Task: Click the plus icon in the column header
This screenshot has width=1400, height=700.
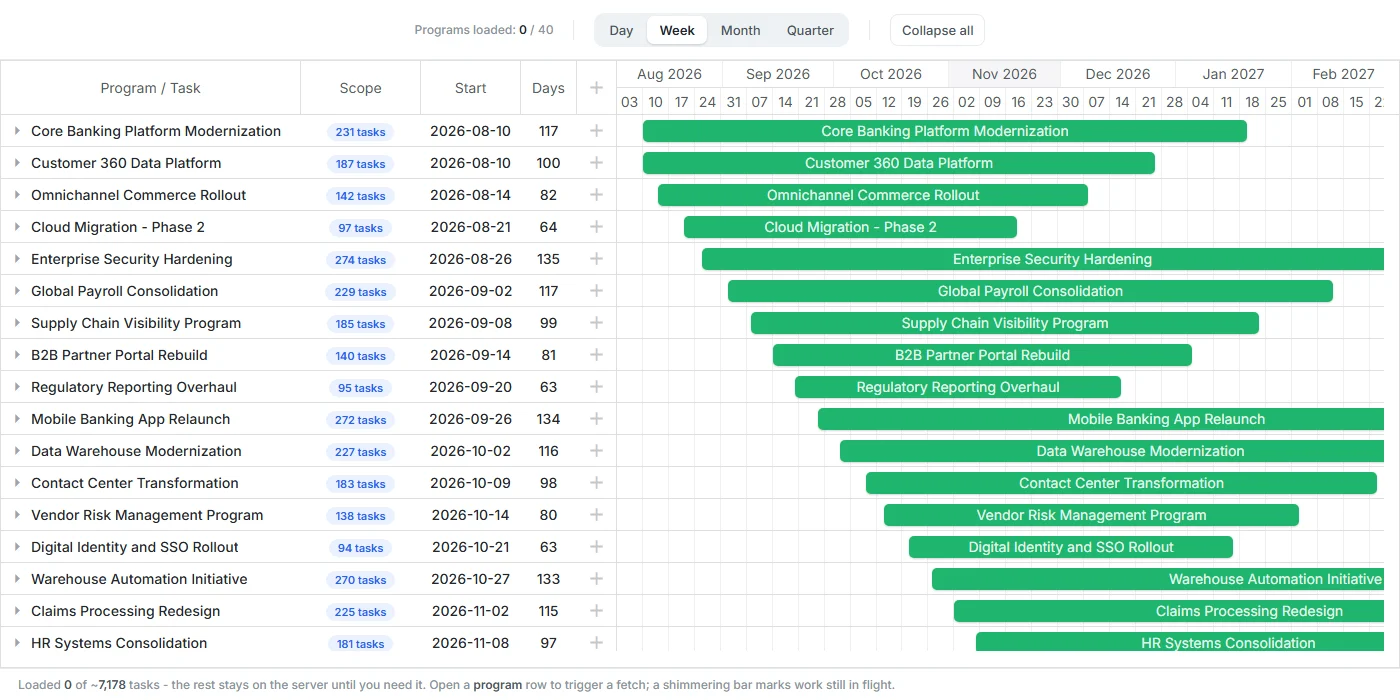Action: 596,88
